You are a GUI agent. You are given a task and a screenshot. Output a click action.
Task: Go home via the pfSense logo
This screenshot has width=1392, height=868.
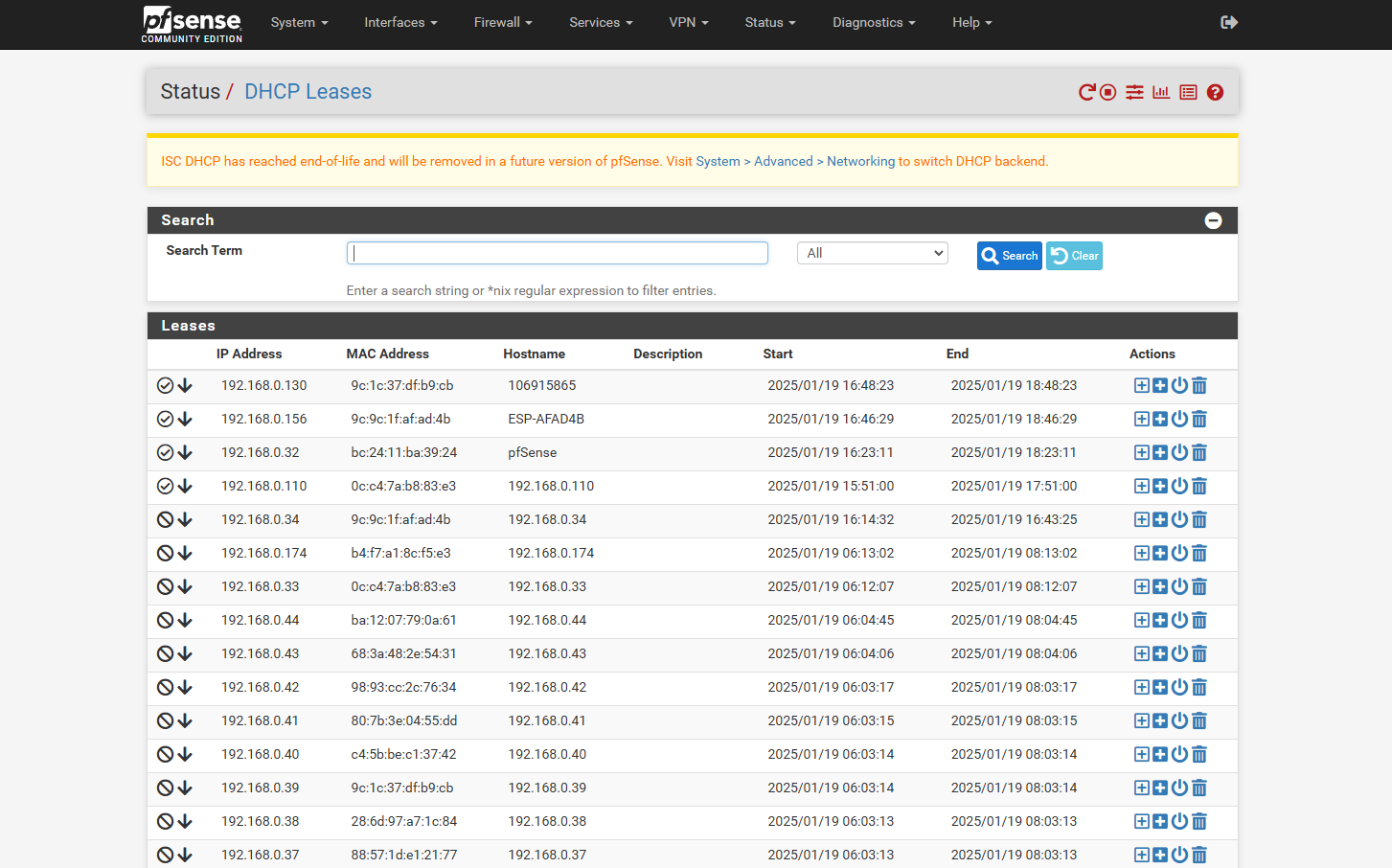(x=192, y=24)
